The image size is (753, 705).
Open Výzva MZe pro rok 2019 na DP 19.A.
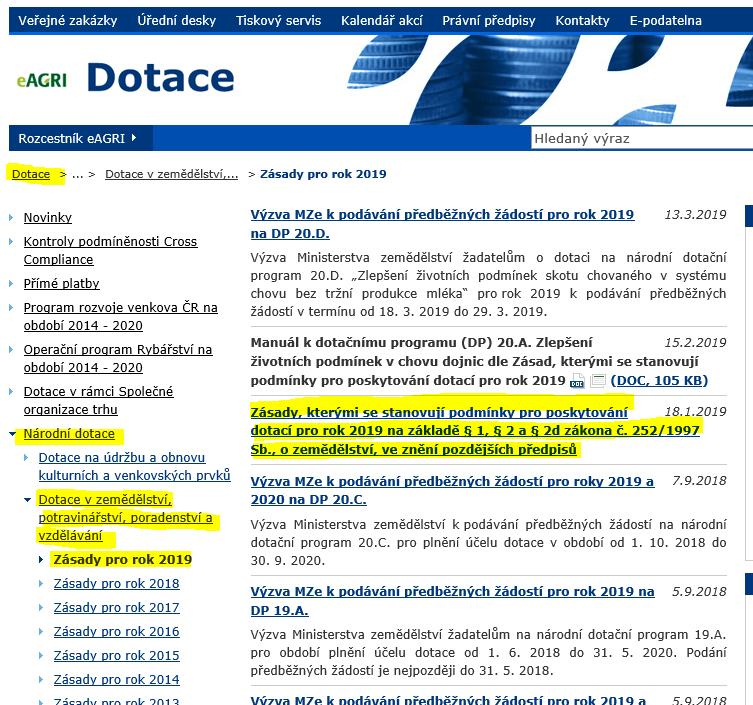(452, 601)
